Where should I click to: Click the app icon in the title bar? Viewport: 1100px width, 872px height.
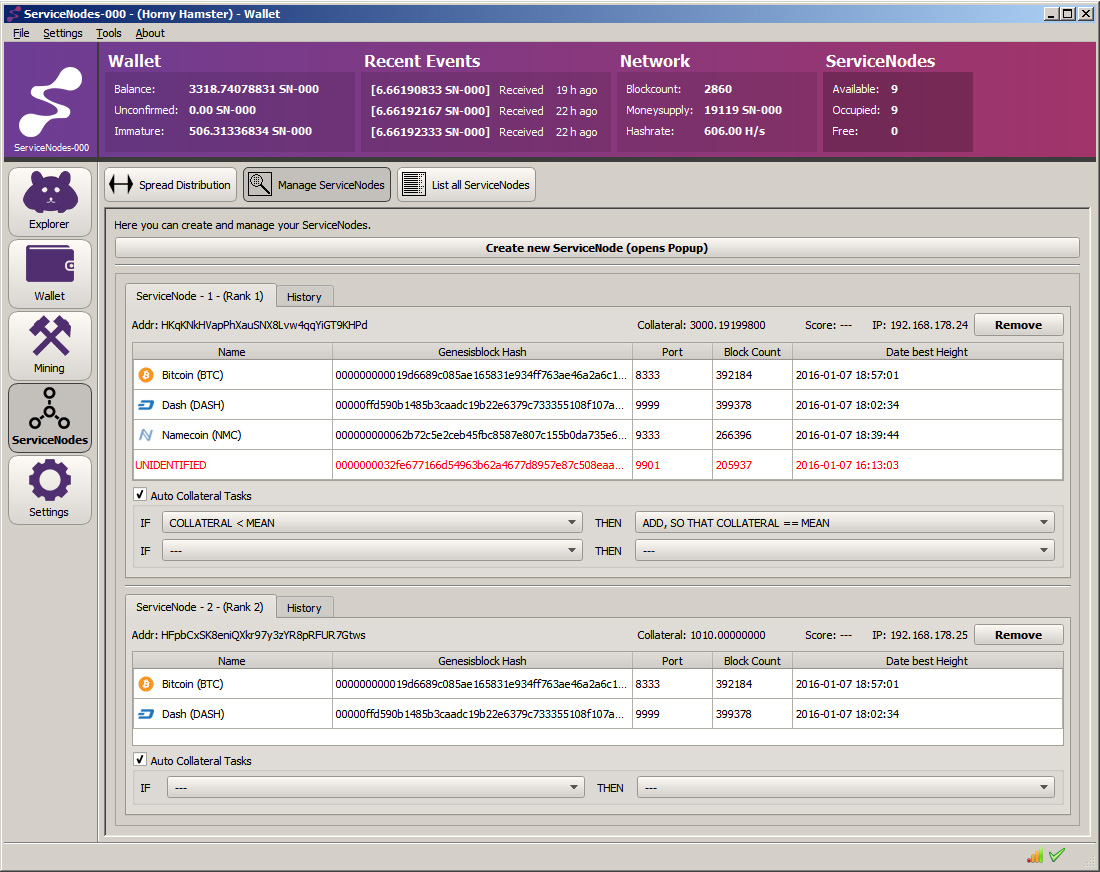pos(13,13)
